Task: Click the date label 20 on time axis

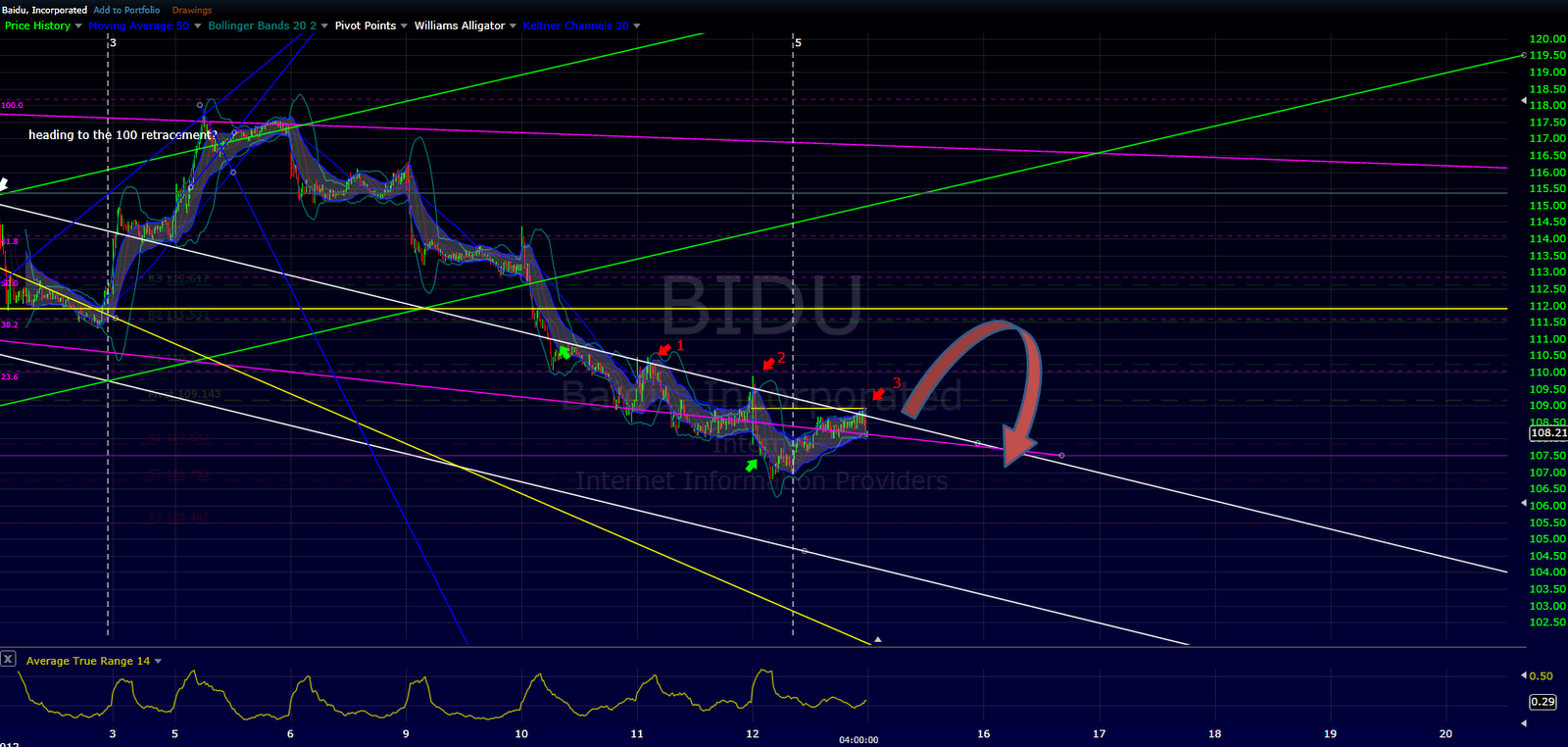Action: coord(1445,733)
